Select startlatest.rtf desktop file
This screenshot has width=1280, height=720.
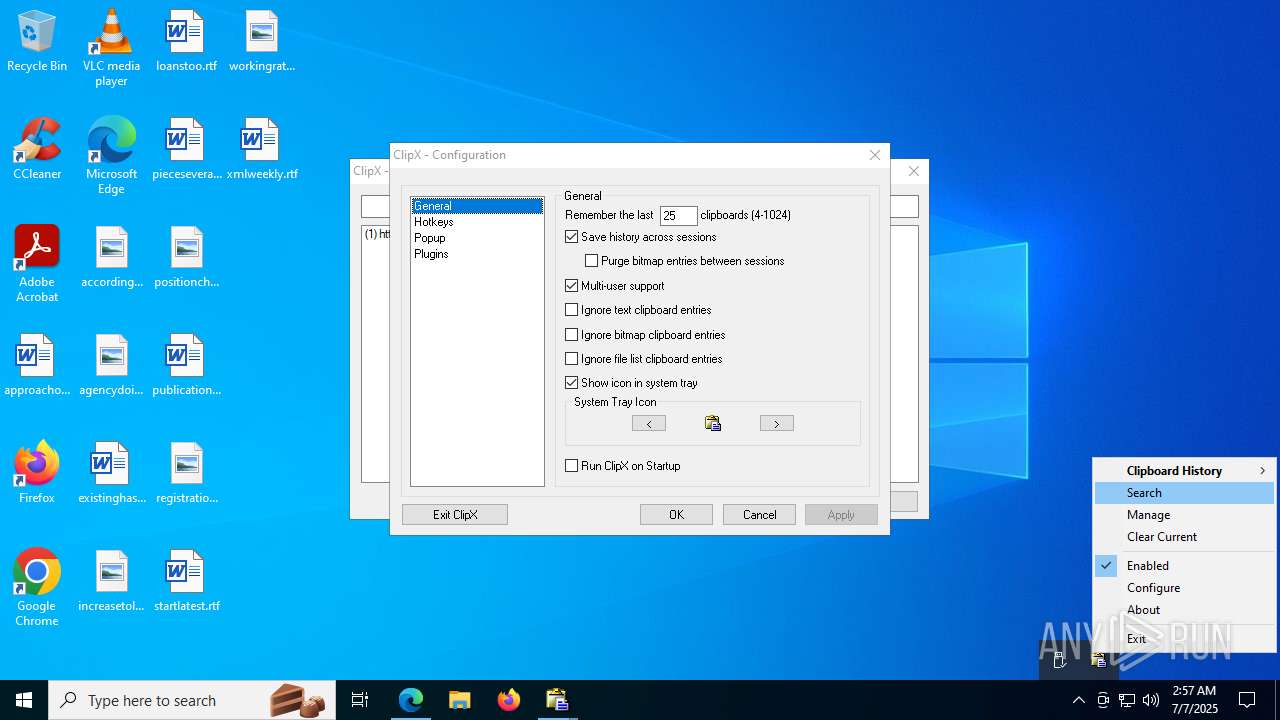186,582
